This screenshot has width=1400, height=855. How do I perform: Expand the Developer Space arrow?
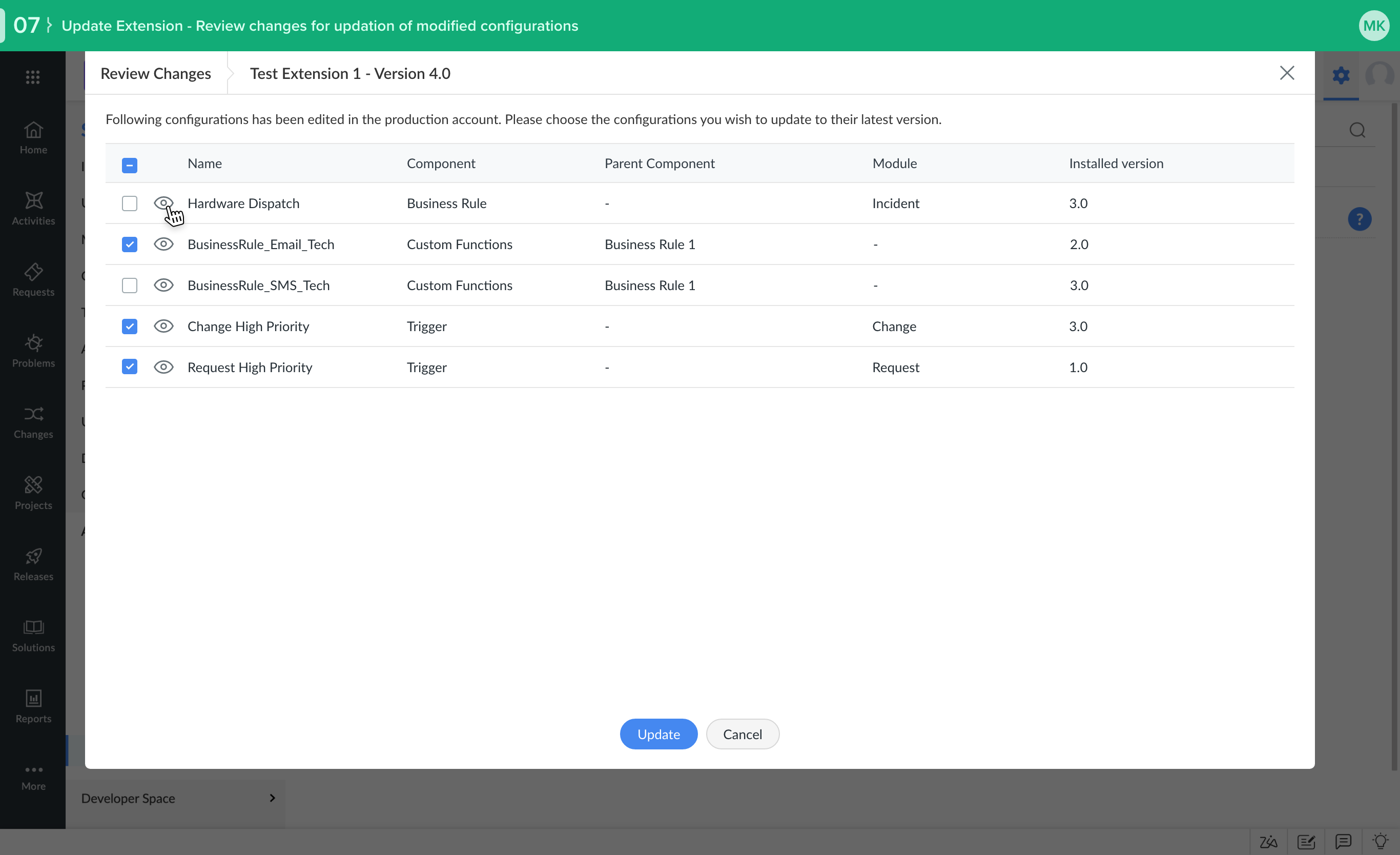[272, 798]
